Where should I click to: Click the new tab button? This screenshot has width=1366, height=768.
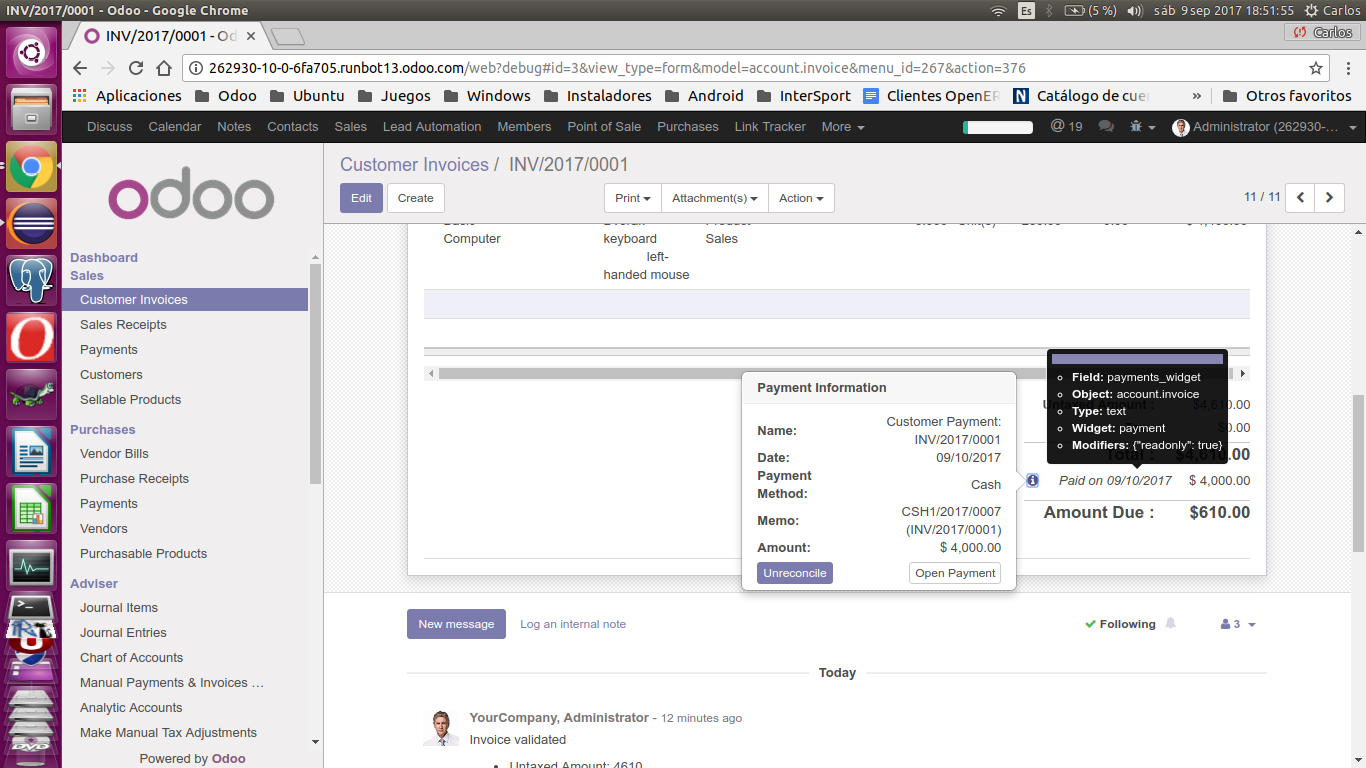tap(288, 37)
